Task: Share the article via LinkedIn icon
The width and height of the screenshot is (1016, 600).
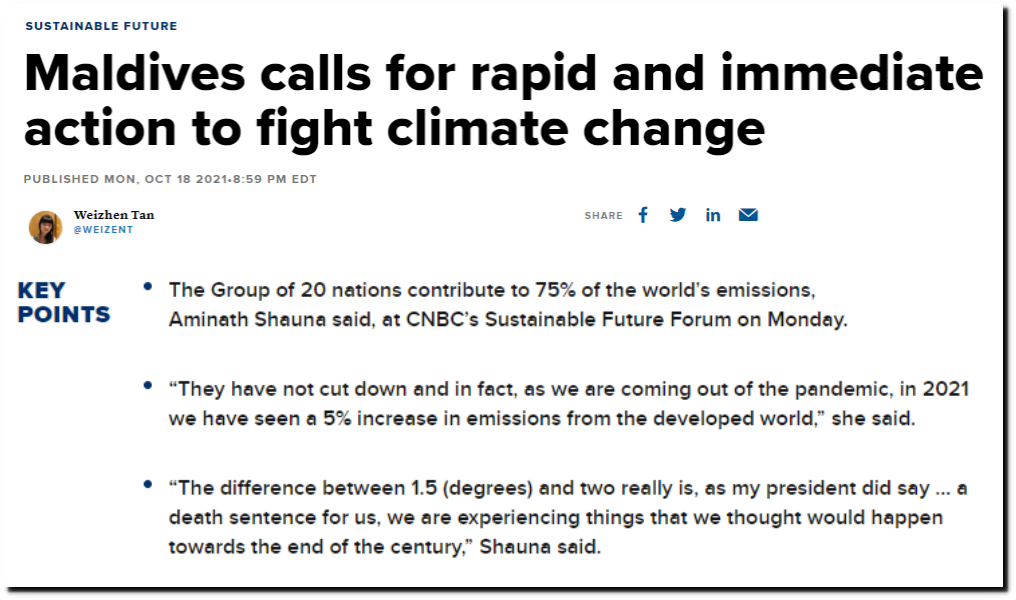Action: (x=713, y=215)
